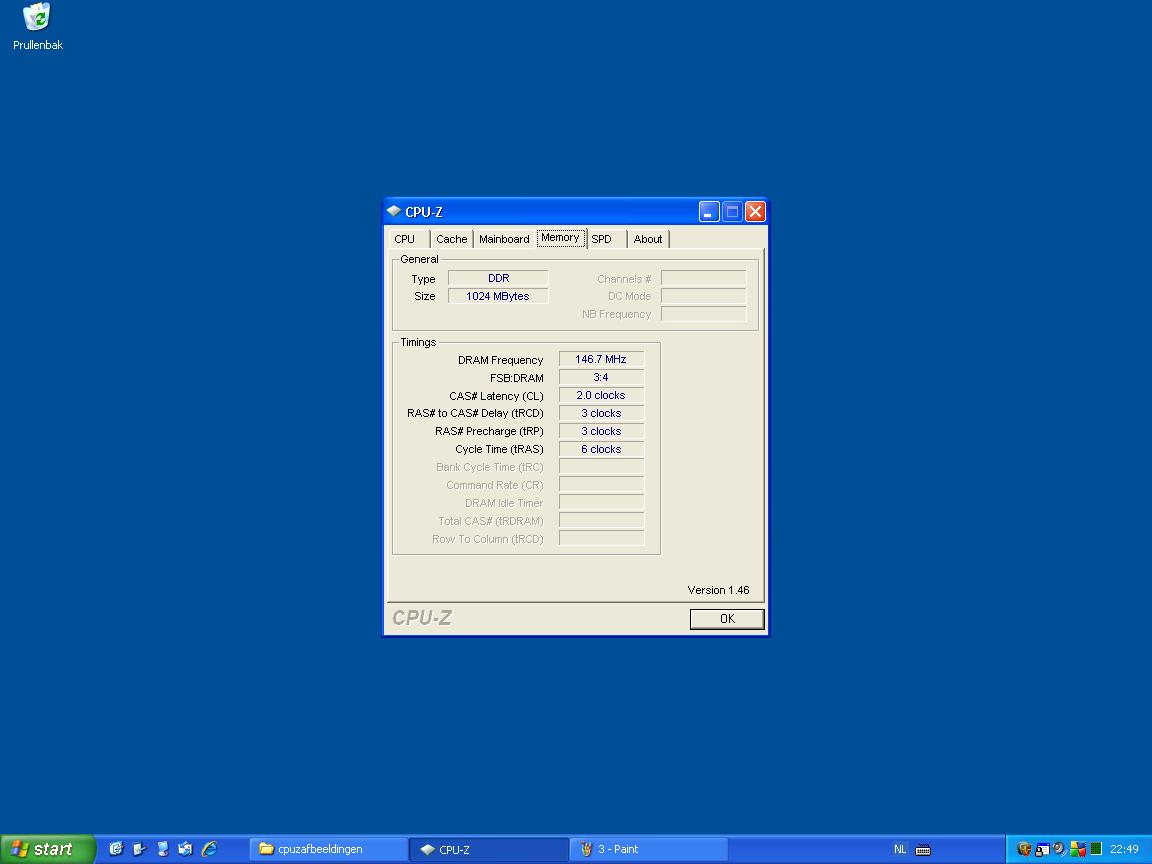Viewport: 1152px width, 864px height.
Task: Open the volume speaker tray icon
Action: [x=1059, y=849]
